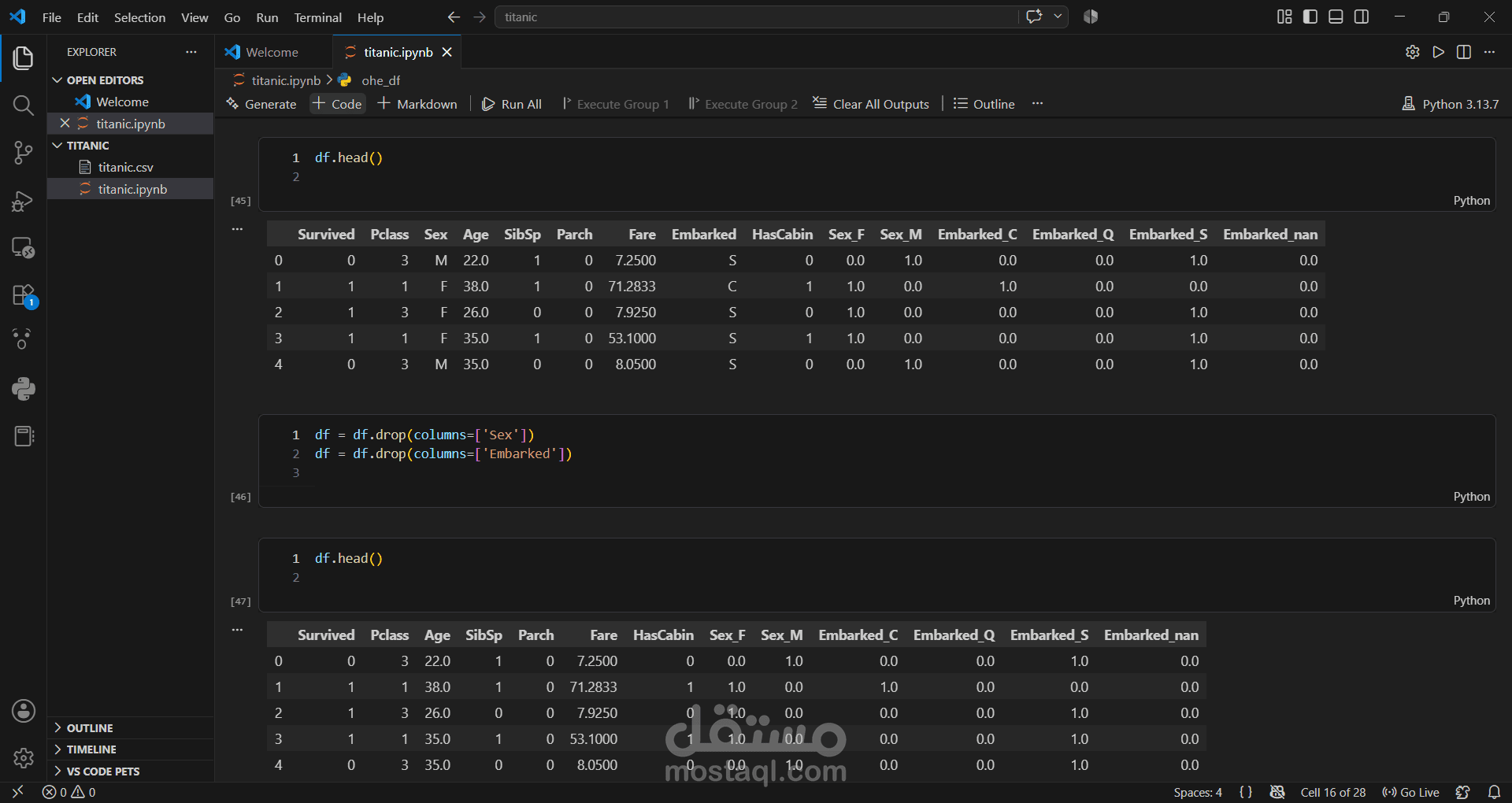This screenshot has width=1512, height=803.
Task: Toggle the primary side bar
Action: (x=1310, y=17)
